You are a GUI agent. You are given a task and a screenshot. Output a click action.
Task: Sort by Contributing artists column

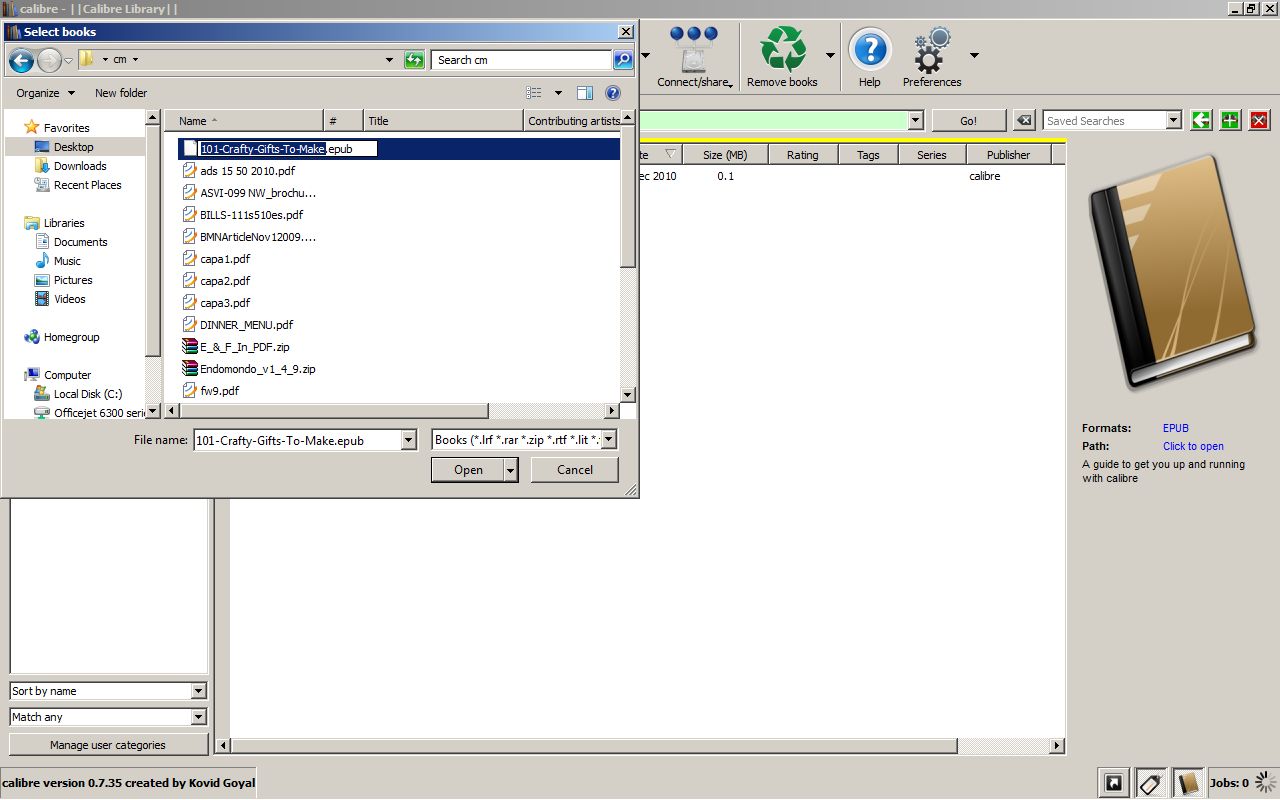572,121
